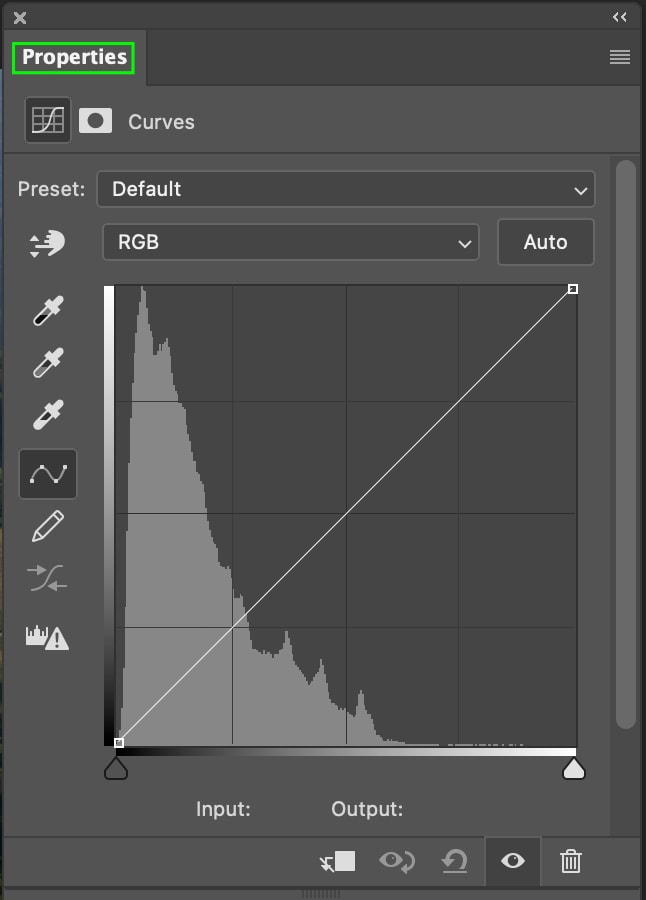Pick the white point eyedropper
The width and height of the screenshot is (646, 900).
pos(48,414)
